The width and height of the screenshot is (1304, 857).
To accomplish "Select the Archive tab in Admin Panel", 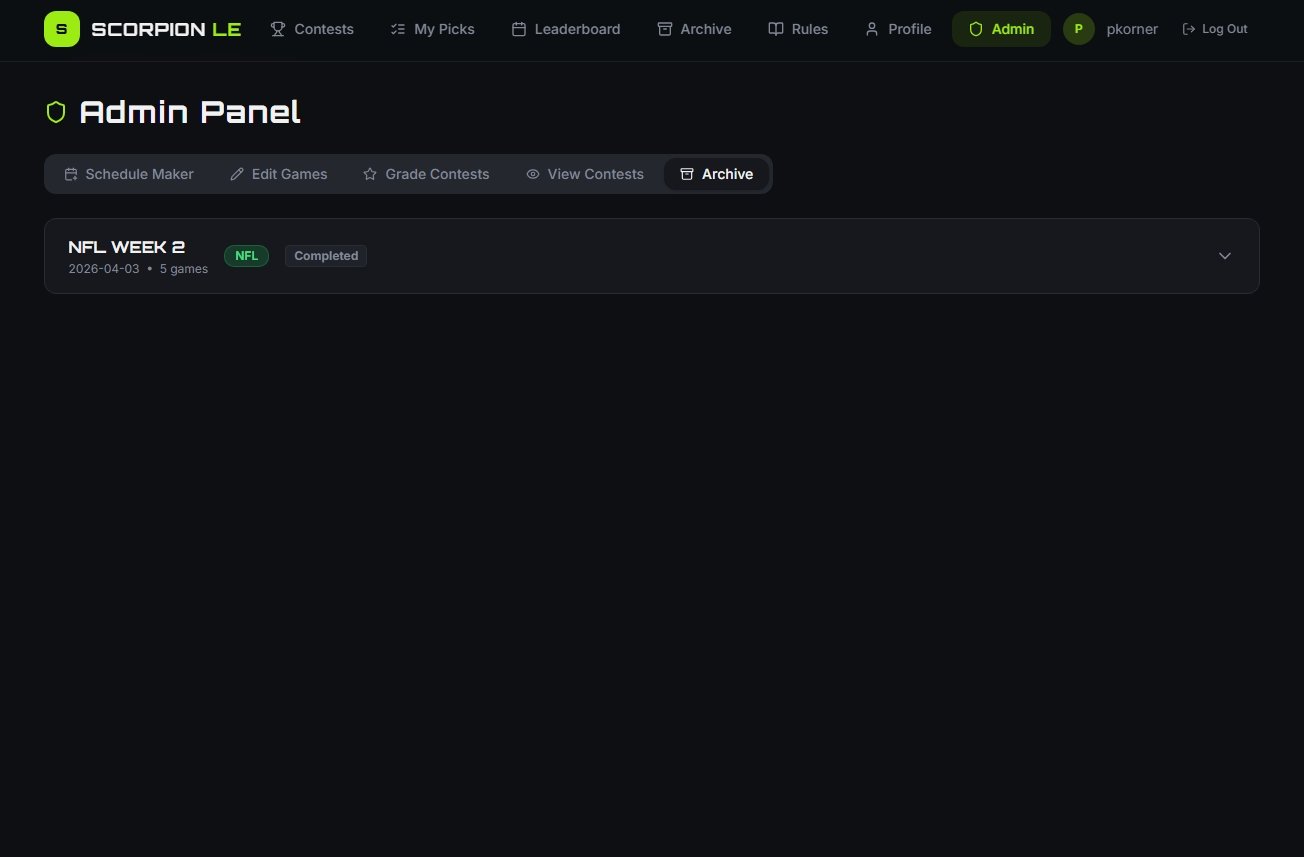I will [x=717, y=174].
